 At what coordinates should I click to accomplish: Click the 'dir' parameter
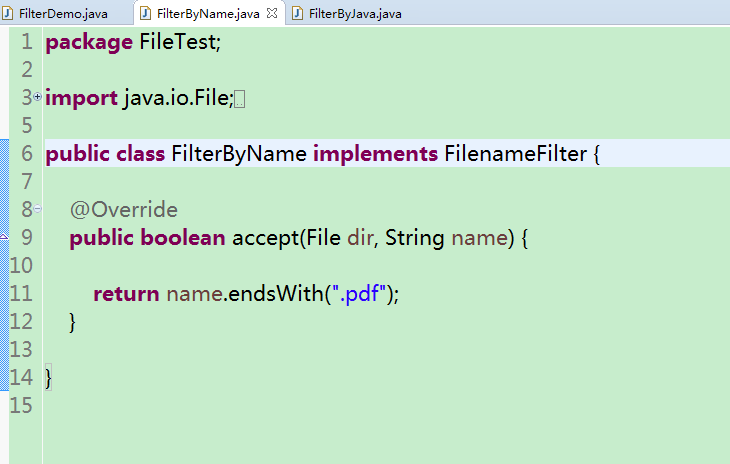click(360, 238)
